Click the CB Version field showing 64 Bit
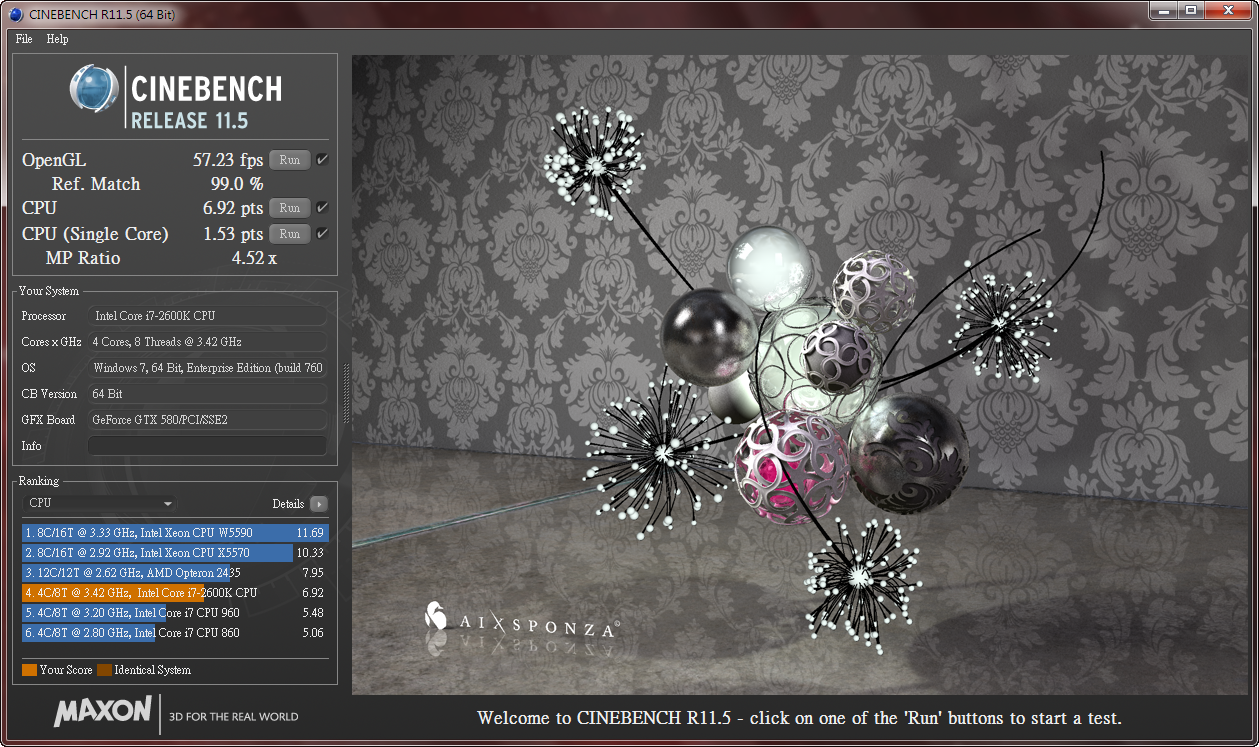 [207, 394]
